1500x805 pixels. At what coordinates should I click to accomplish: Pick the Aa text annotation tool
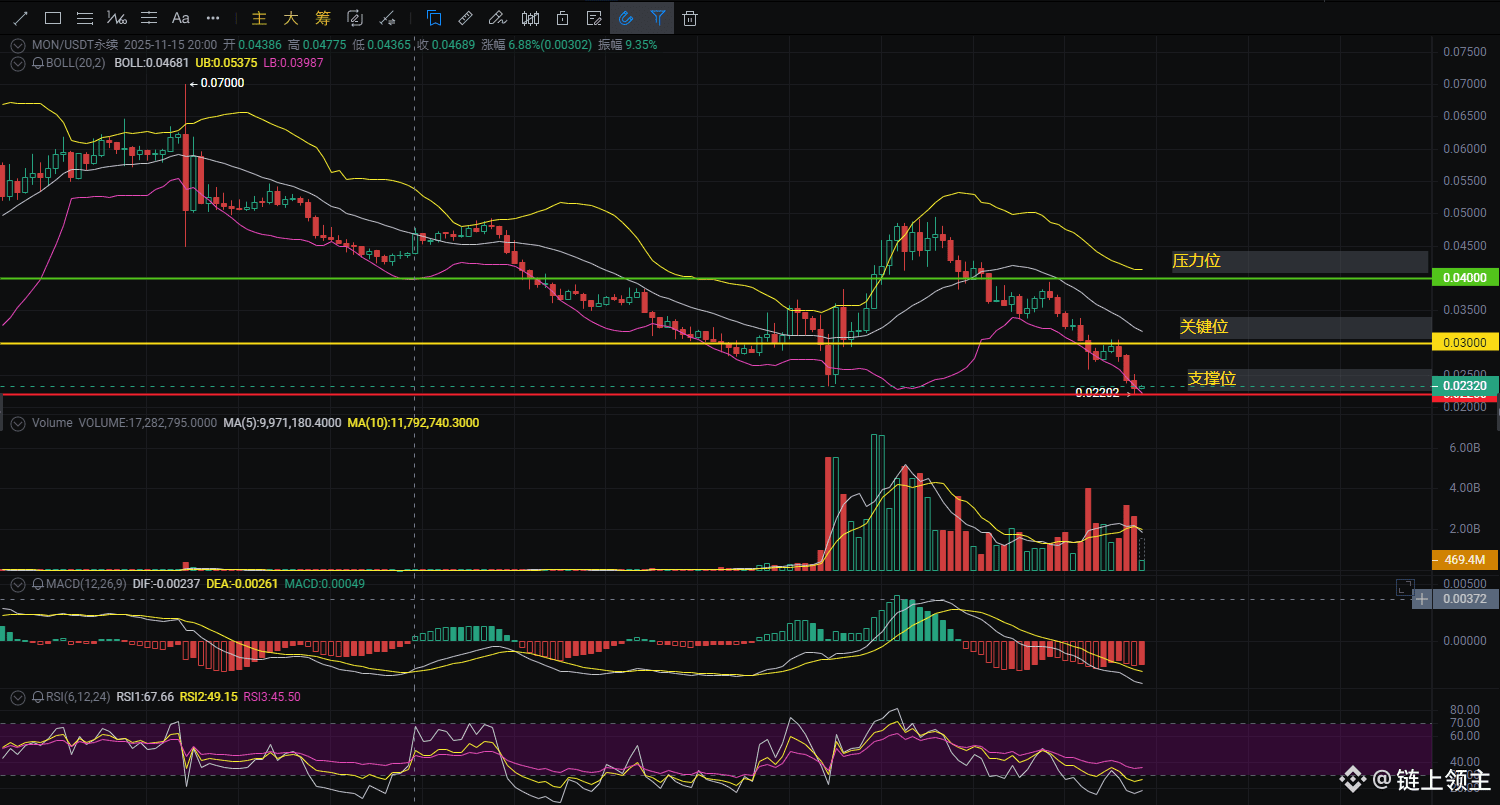pyautogui.click(x=181, y=18)
